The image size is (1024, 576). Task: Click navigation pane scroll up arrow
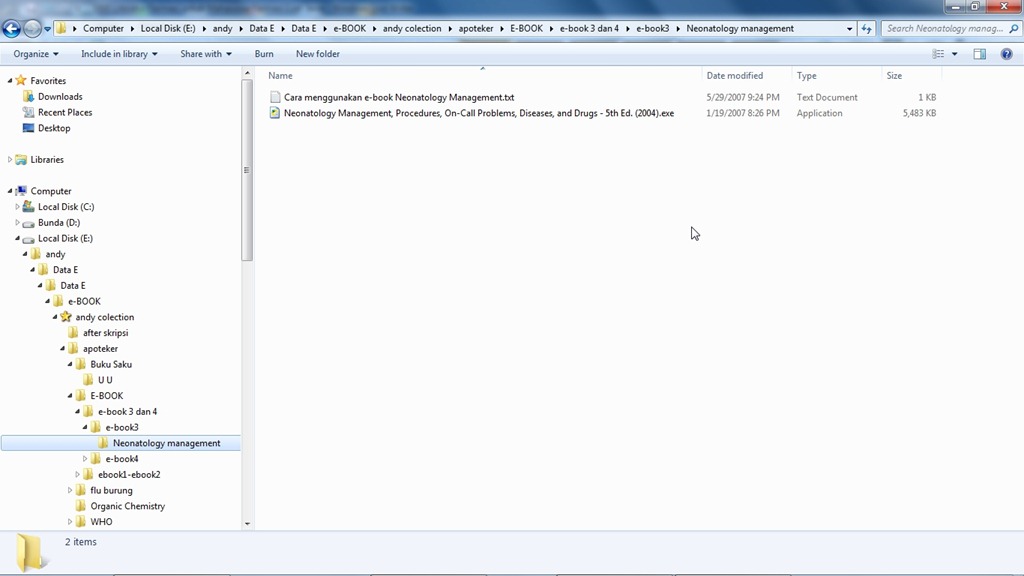pyautogui.click(x=247, y=73)
